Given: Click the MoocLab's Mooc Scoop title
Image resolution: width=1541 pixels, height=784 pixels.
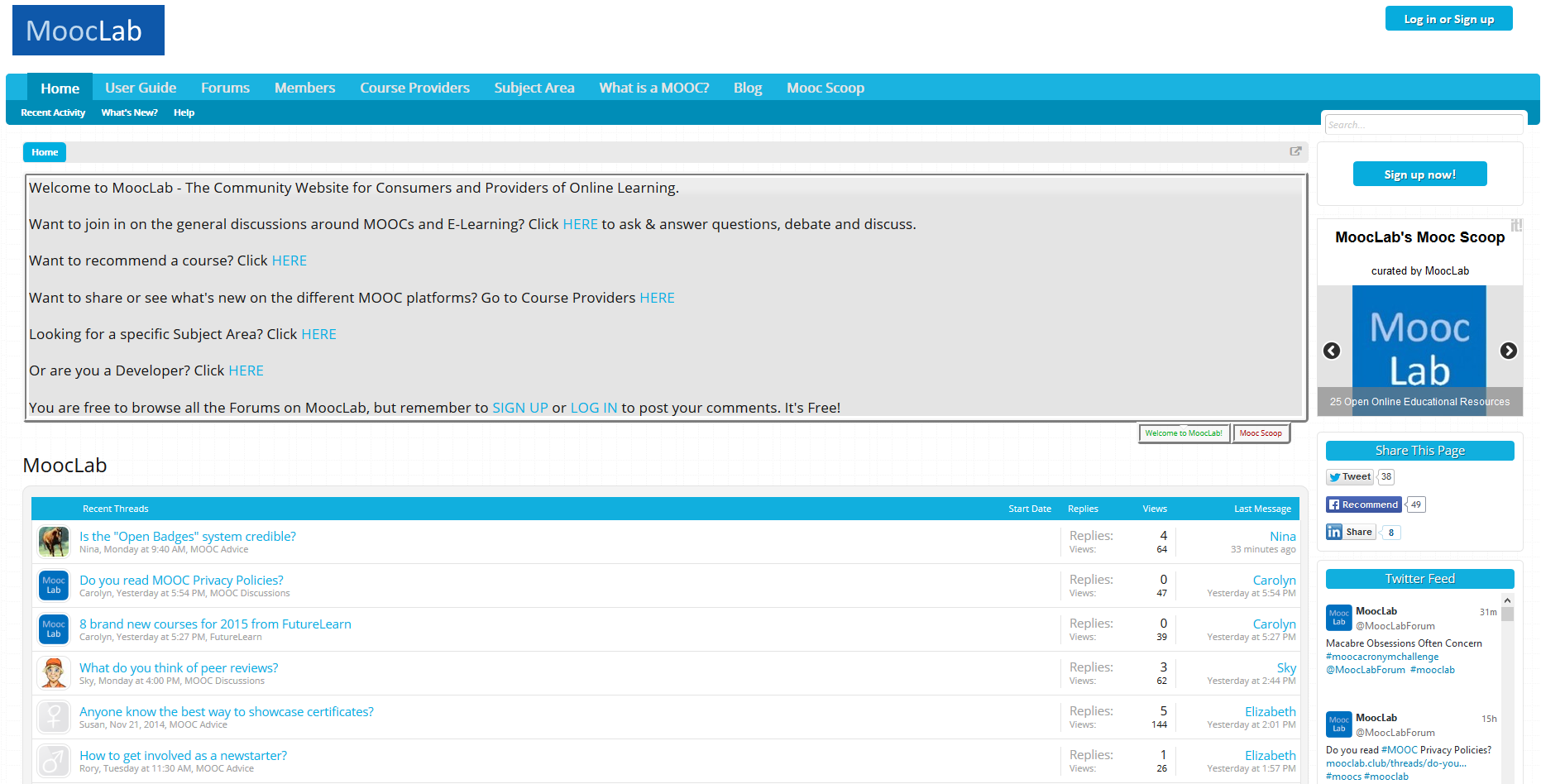Looking at the screenshot, I should coord(1419,237).
